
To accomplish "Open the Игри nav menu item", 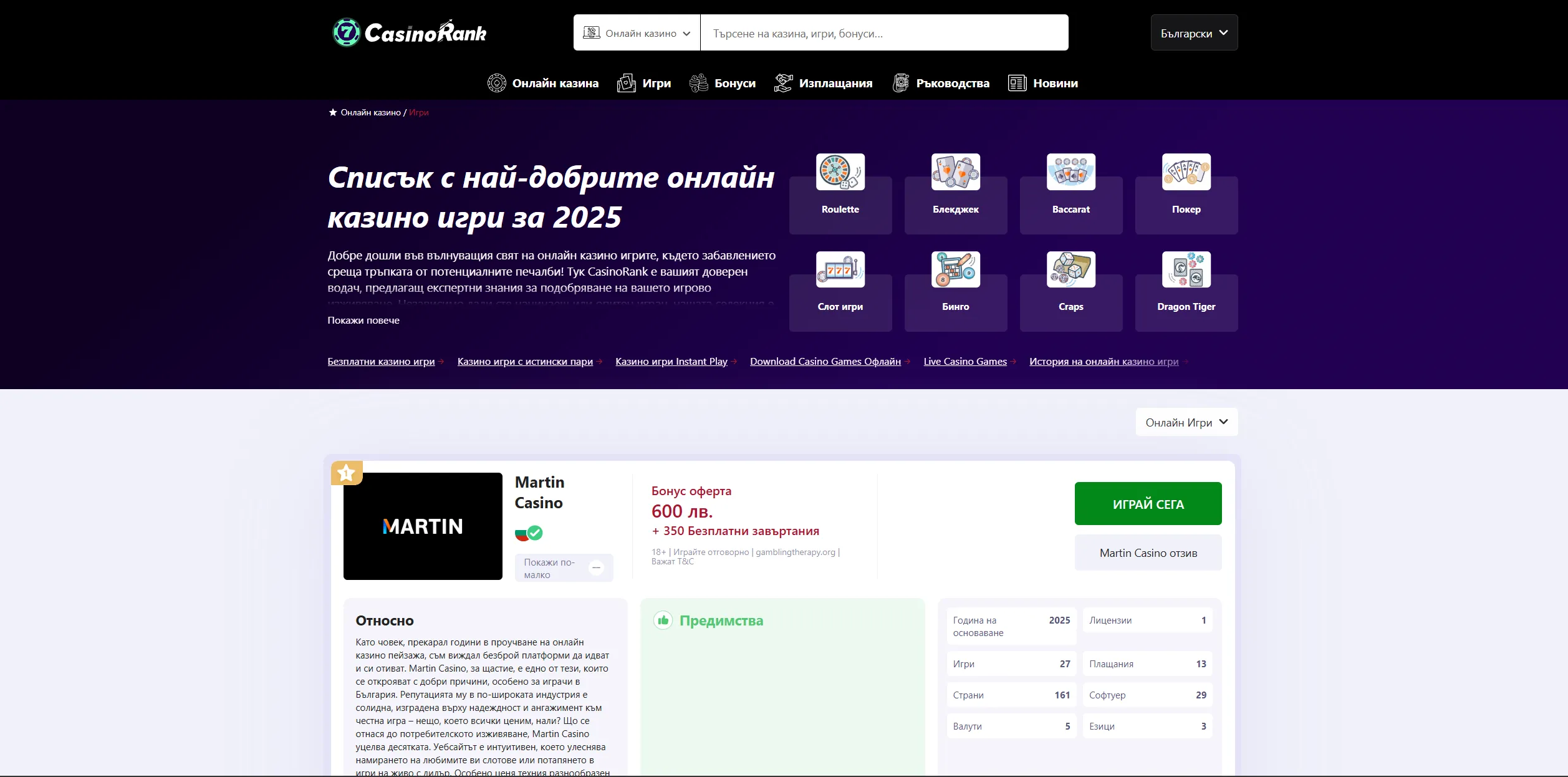I will (643, 83).
